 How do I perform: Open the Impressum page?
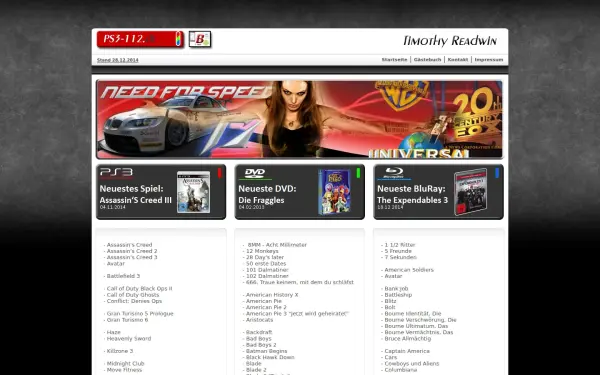click(489, 60)
